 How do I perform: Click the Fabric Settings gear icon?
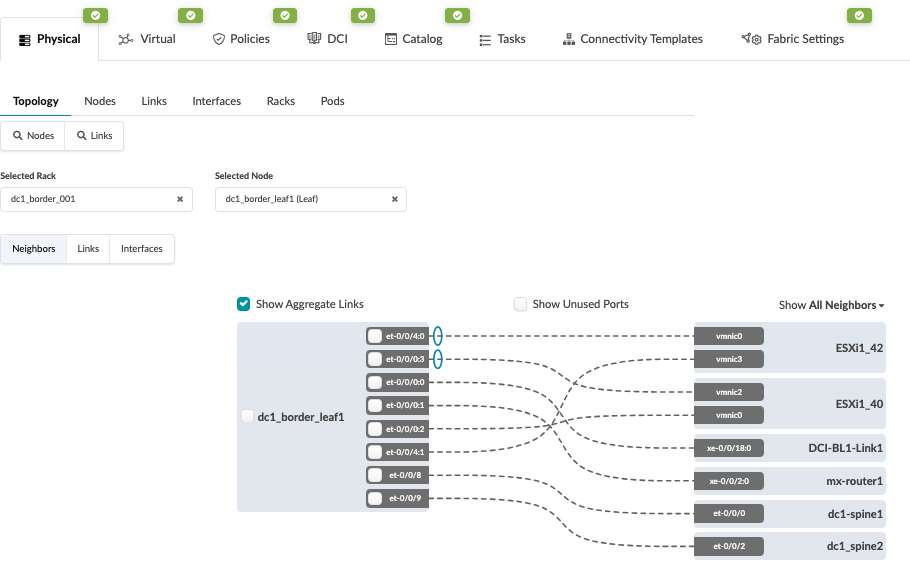click(x=752, y=39)
